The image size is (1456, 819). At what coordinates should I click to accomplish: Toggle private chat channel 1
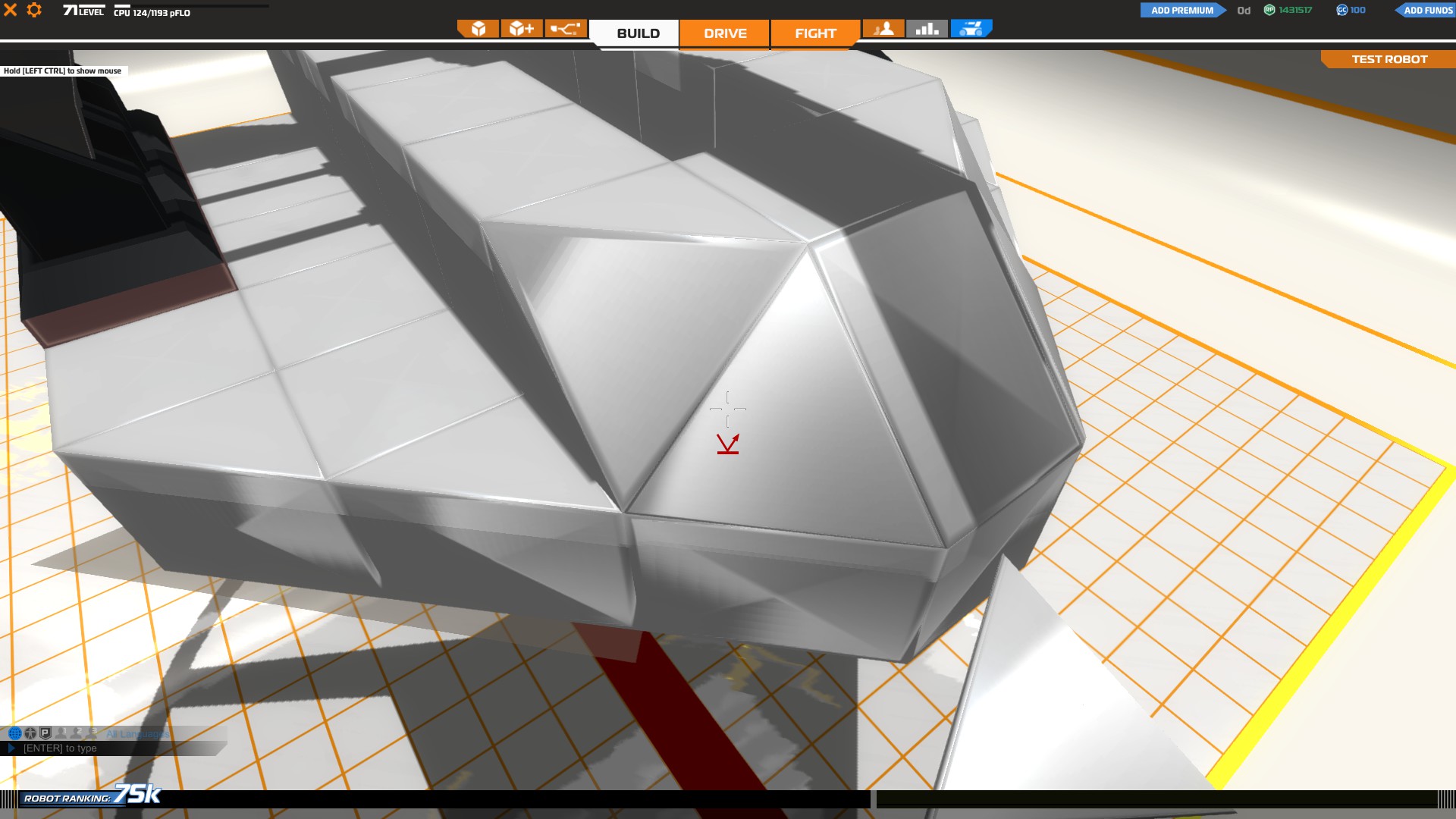[x=61, y=733]
